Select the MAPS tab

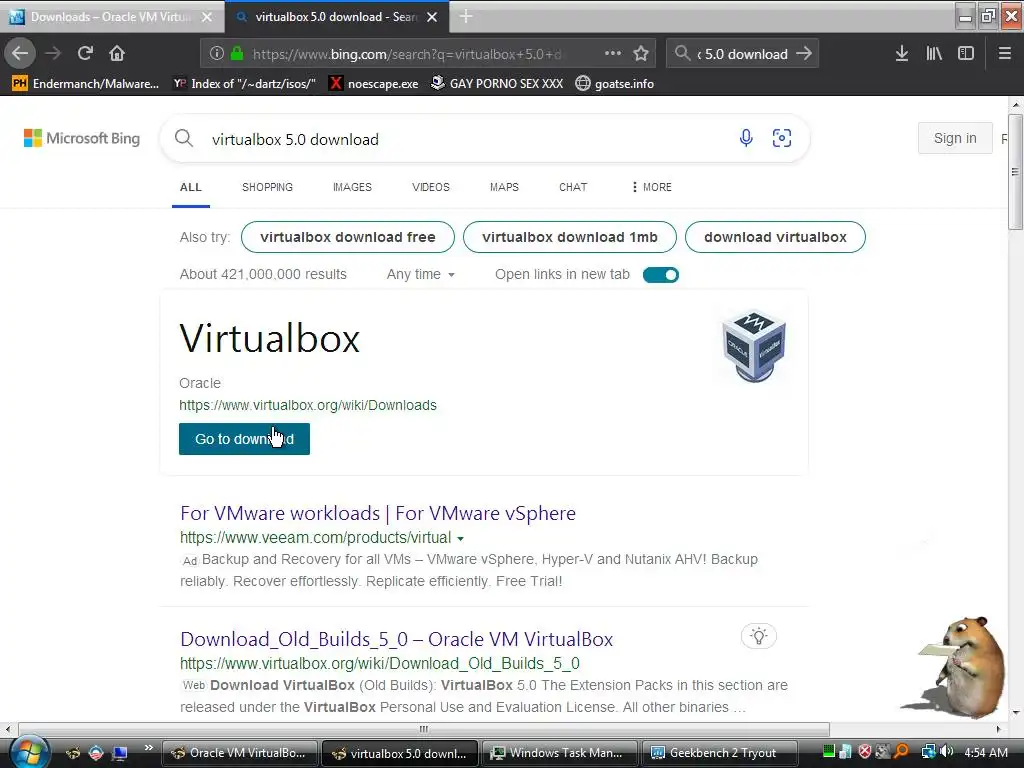pos(504,187)
